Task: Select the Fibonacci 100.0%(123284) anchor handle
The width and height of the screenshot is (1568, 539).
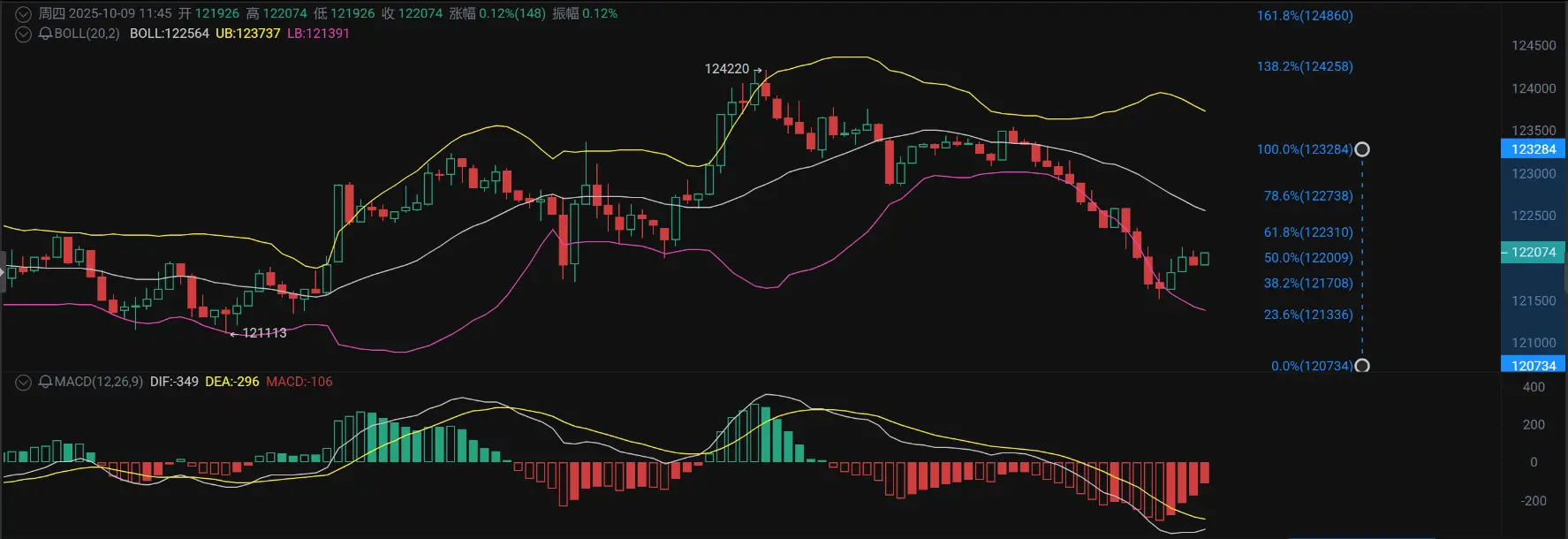Action: tap(1362, 149)
